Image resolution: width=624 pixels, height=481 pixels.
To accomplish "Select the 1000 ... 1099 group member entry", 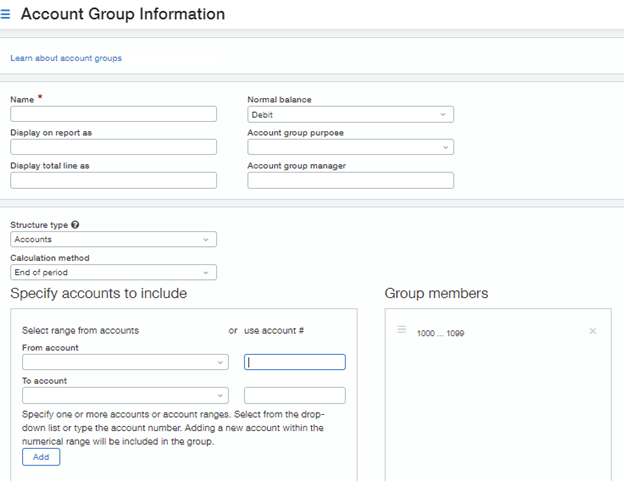I will (441, 332).
